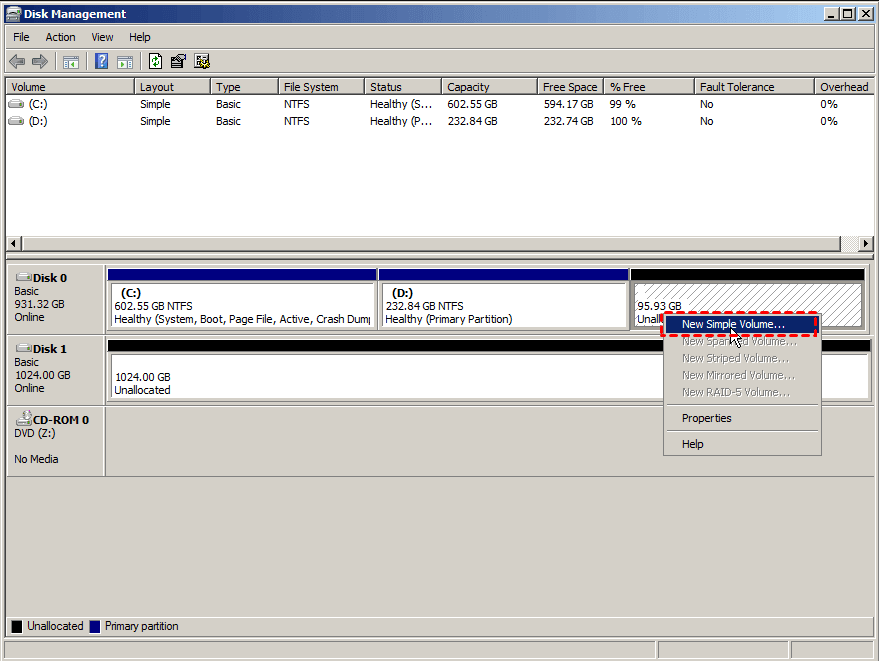Click disabled New Striped Volume entry
The width and height of the screenshot is (879, 661).
coord(742,358)
